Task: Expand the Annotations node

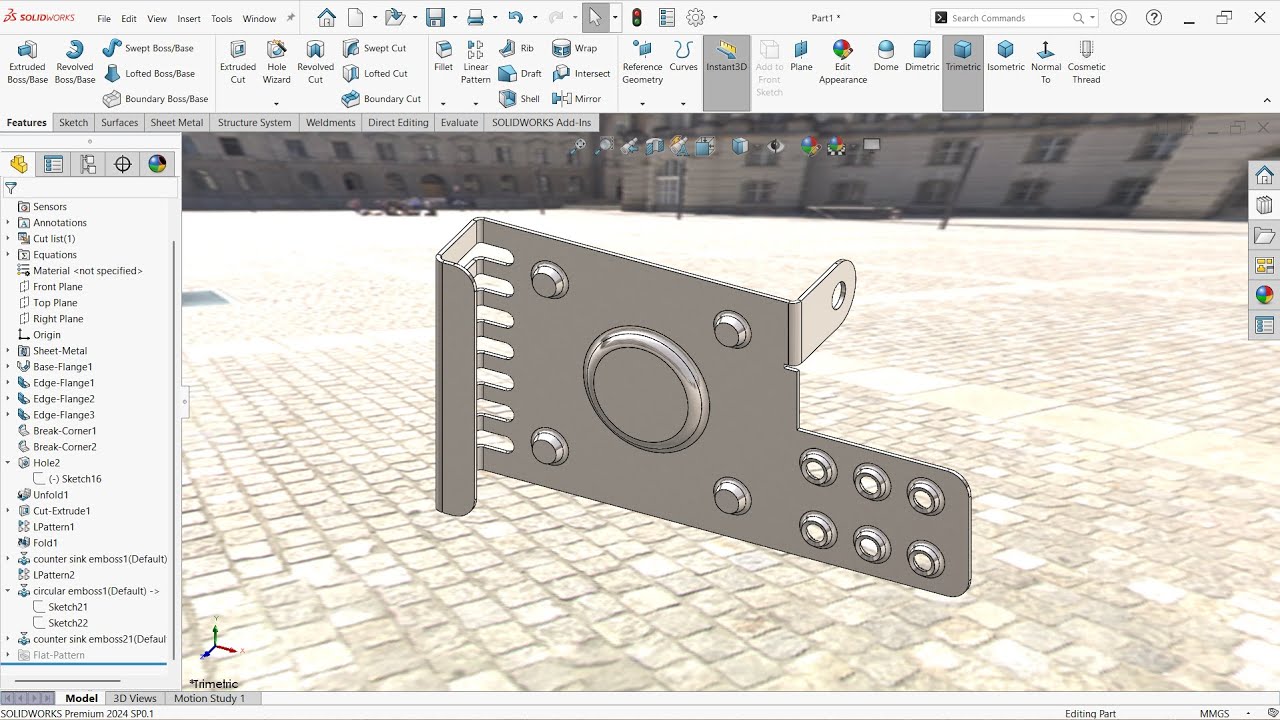Action: pos(9,223)
